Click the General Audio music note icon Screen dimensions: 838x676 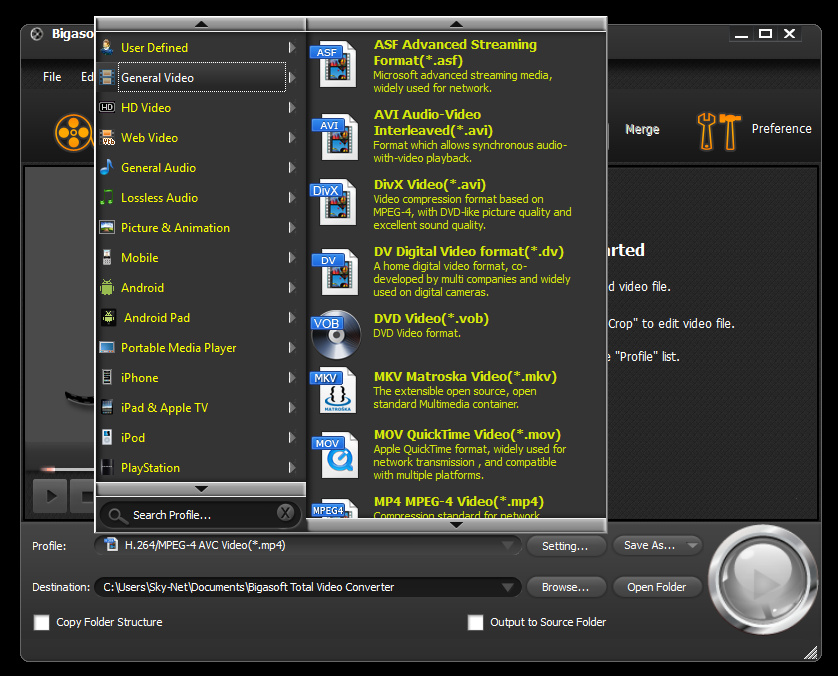click(x=107, y=167)
